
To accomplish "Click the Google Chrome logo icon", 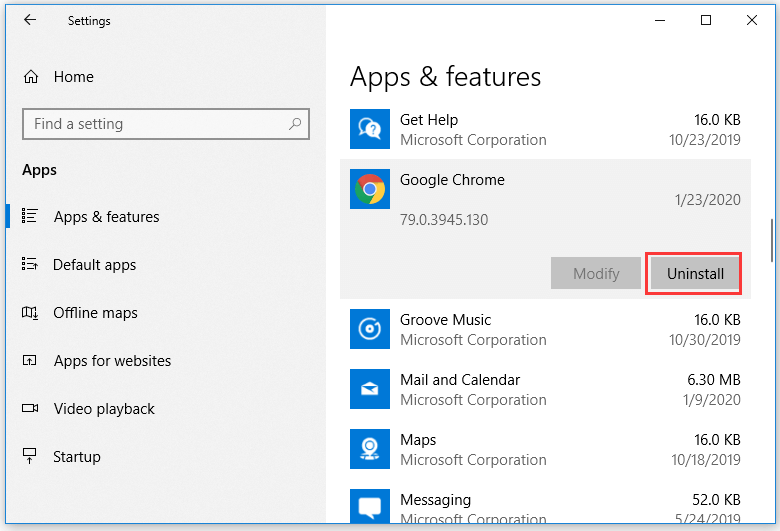I will click(x=370, y=189).
